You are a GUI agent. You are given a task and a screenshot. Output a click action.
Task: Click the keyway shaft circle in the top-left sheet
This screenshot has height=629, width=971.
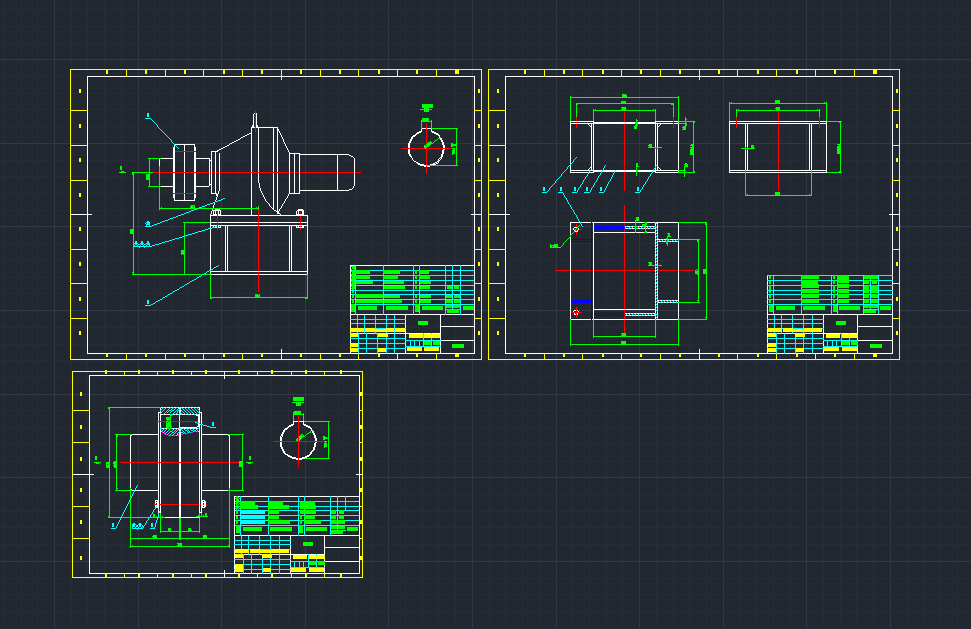427,147
